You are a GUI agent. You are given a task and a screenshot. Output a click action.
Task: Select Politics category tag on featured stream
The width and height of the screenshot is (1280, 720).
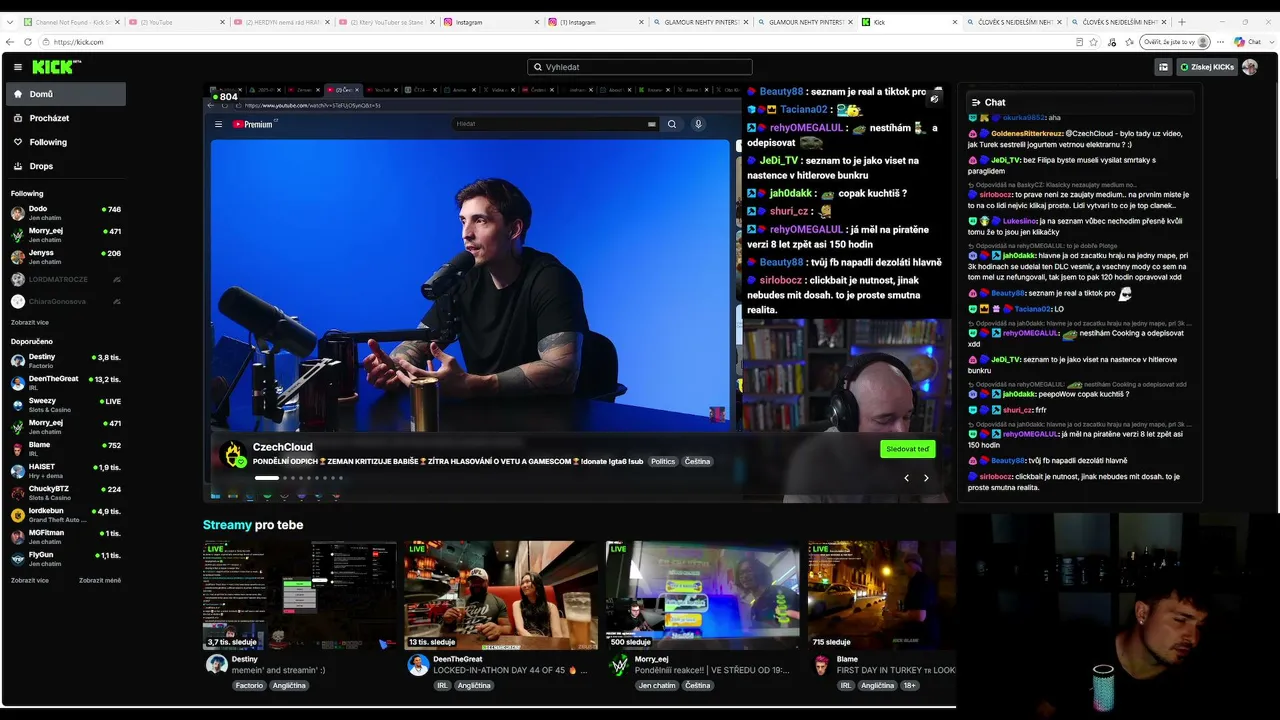(663, 462)
